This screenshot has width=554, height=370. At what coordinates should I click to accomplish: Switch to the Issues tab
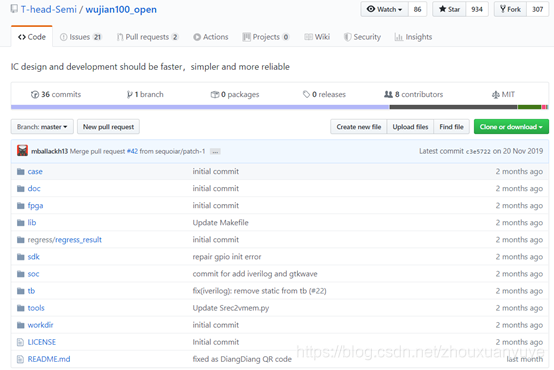81,37
